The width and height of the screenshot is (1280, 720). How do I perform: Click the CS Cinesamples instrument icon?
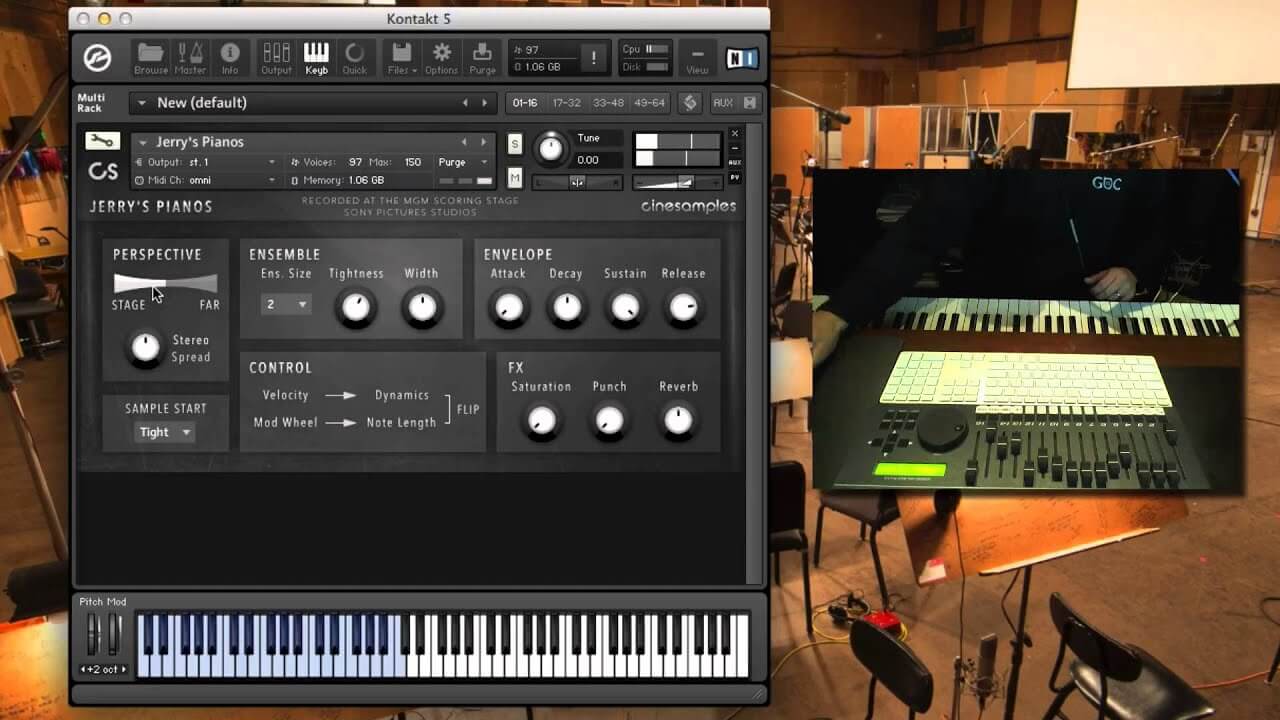(103, 172)
